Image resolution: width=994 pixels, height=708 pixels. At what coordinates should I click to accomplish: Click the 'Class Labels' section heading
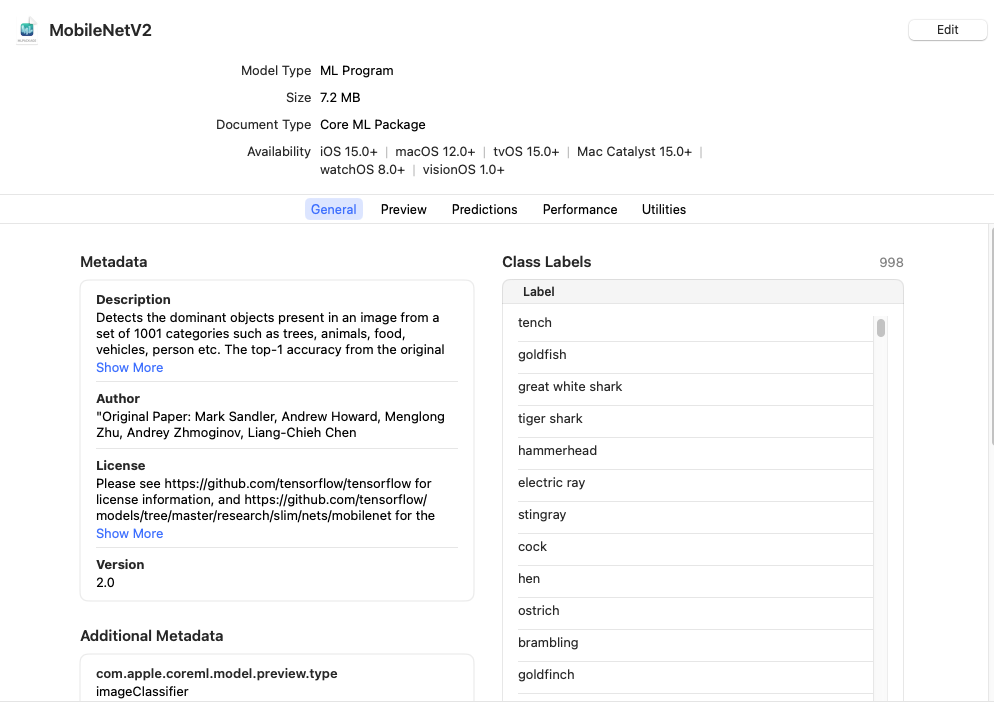[546, 262]
